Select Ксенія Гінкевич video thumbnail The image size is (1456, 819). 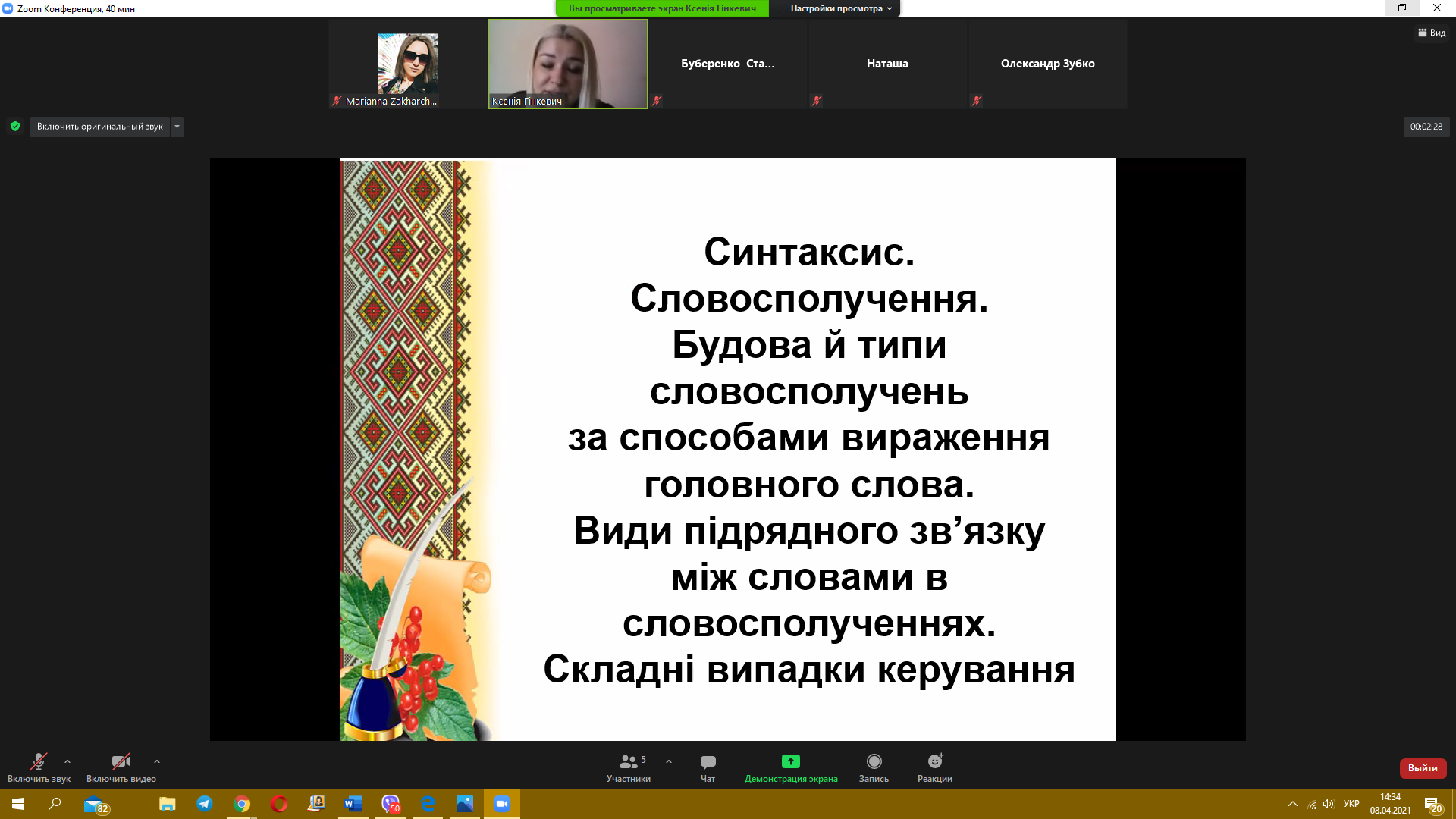(x=567, y=64)
